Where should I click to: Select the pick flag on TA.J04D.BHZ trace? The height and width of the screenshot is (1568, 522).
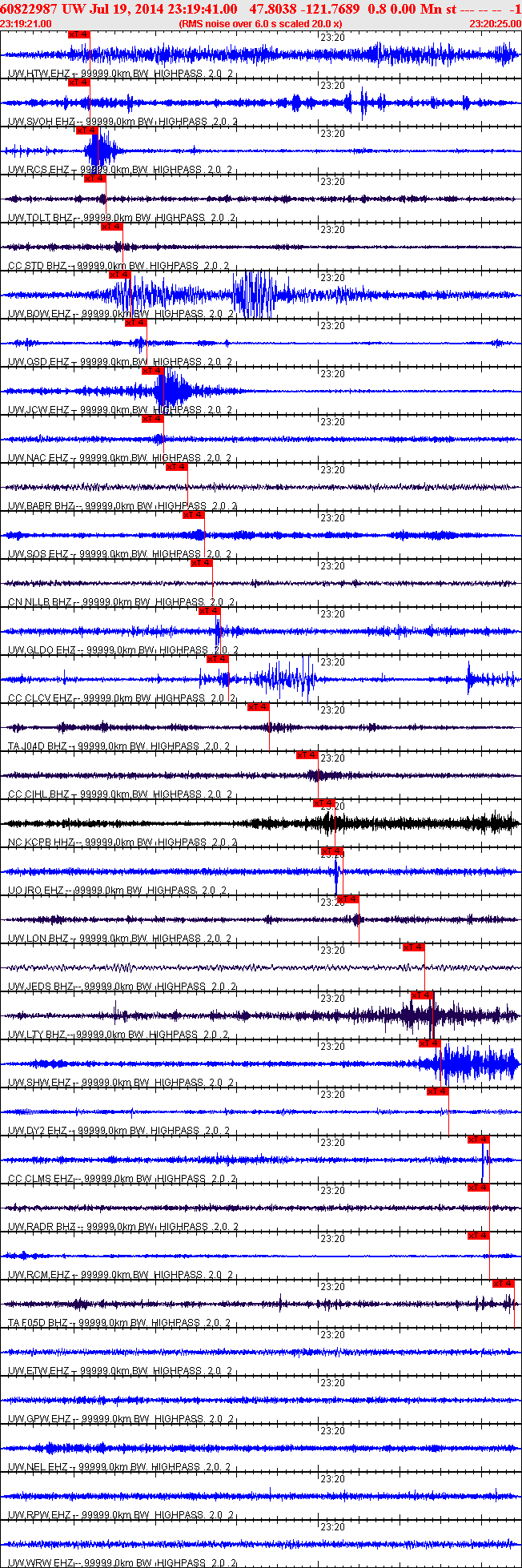click(x=259, y=707)
